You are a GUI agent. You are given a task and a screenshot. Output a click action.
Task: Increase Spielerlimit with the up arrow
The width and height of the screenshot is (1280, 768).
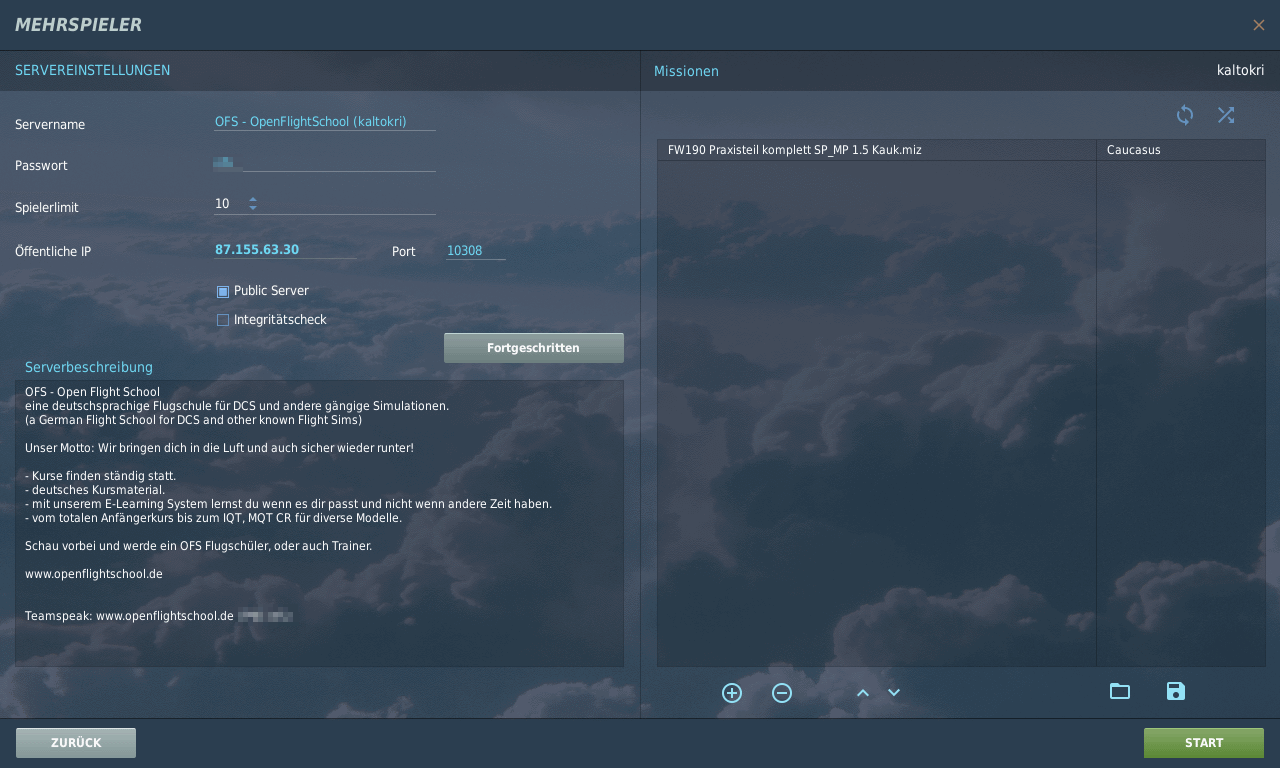pos(253,199)
